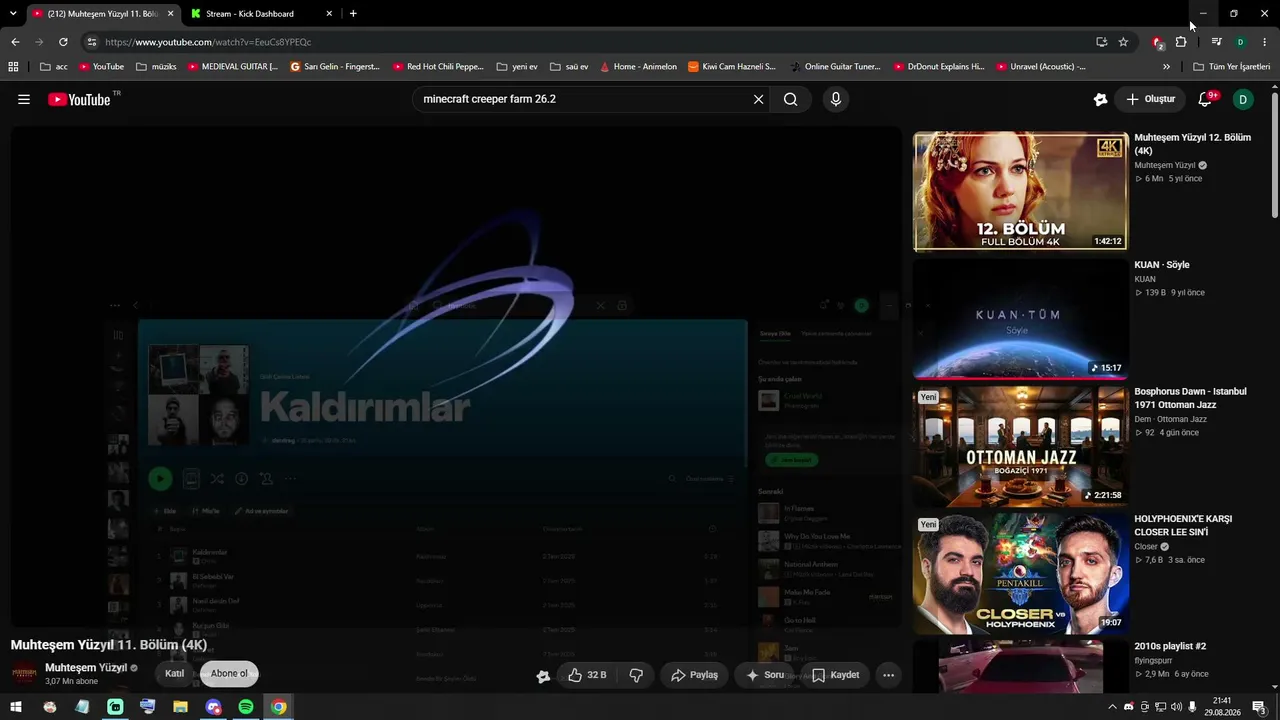Go back to the previous page

coord(15,42)
